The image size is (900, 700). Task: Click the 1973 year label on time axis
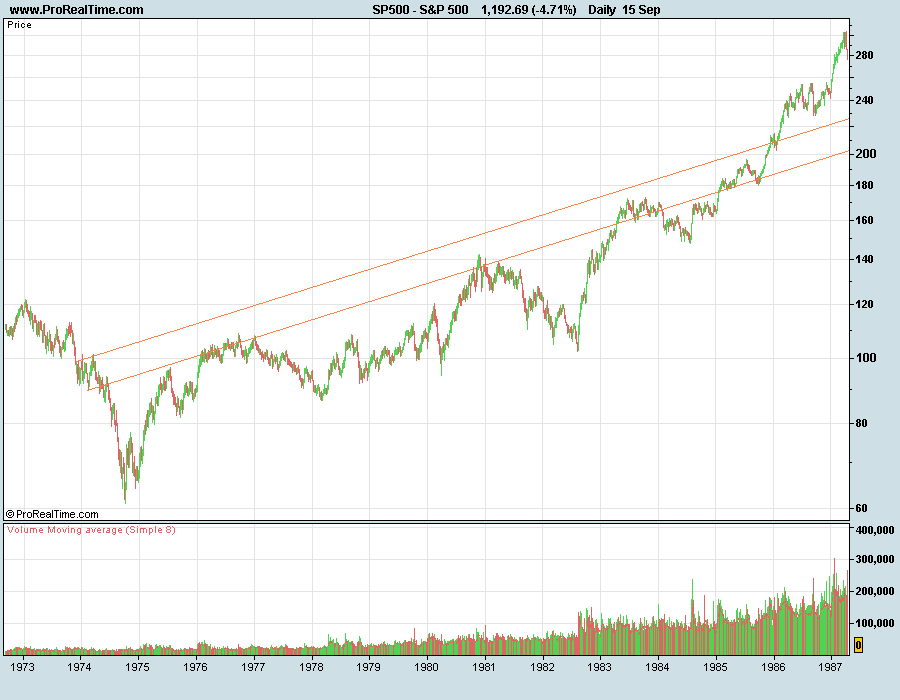22,667
